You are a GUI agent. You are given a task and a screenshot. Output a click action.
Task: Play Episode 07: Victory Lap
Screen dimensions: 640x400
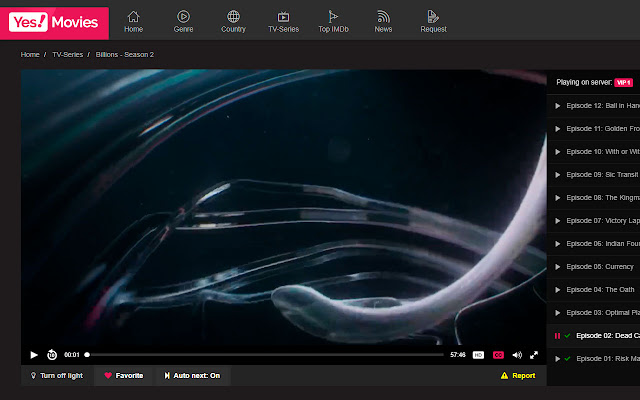pos(593,221)
